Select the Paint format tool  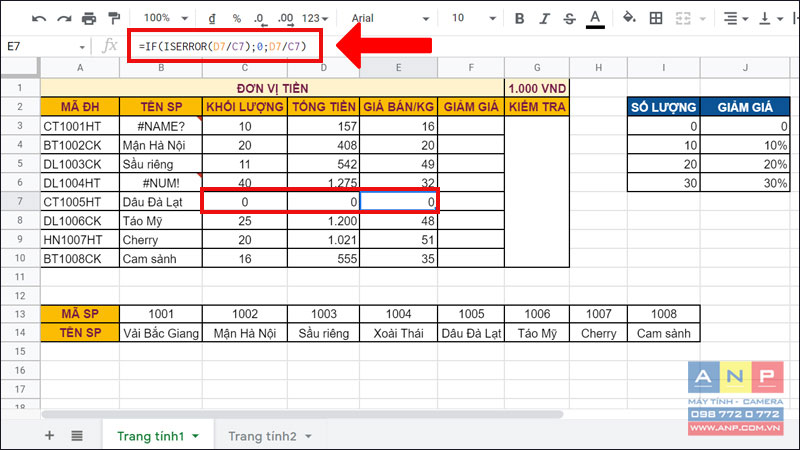[x=114, y=18]
